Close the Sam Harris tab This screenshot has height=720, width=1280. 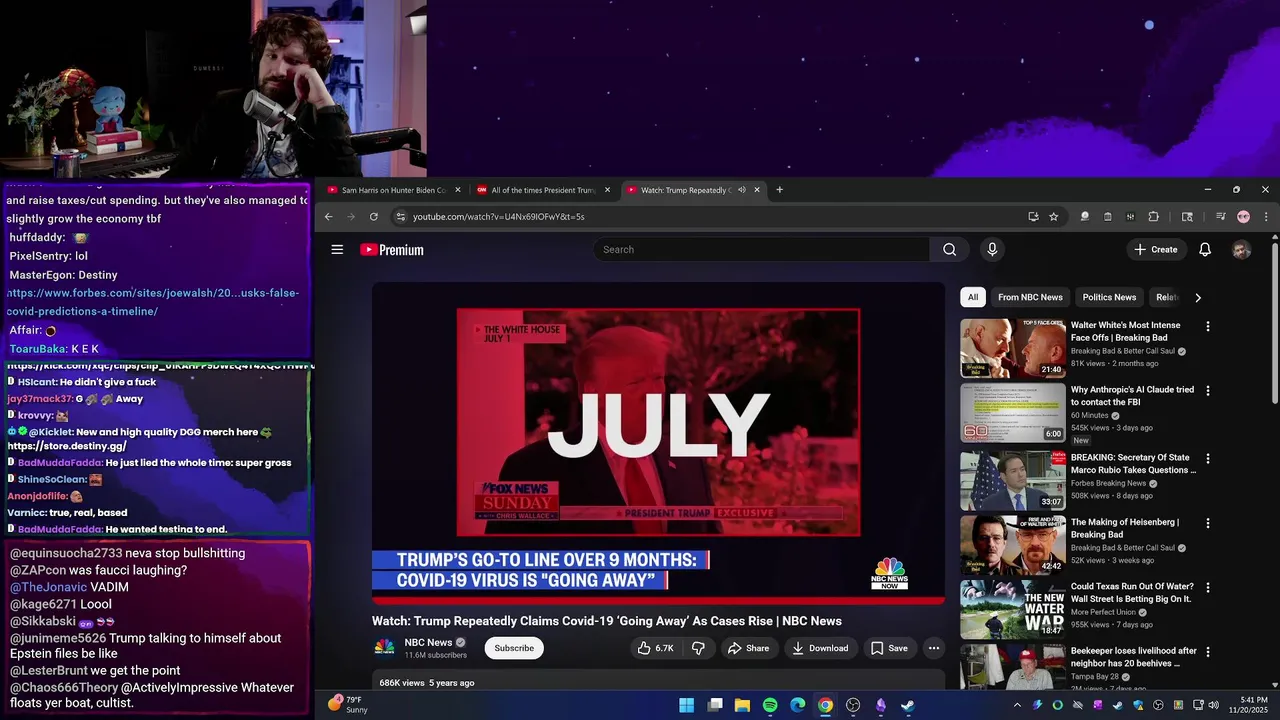tap(458, 190)
